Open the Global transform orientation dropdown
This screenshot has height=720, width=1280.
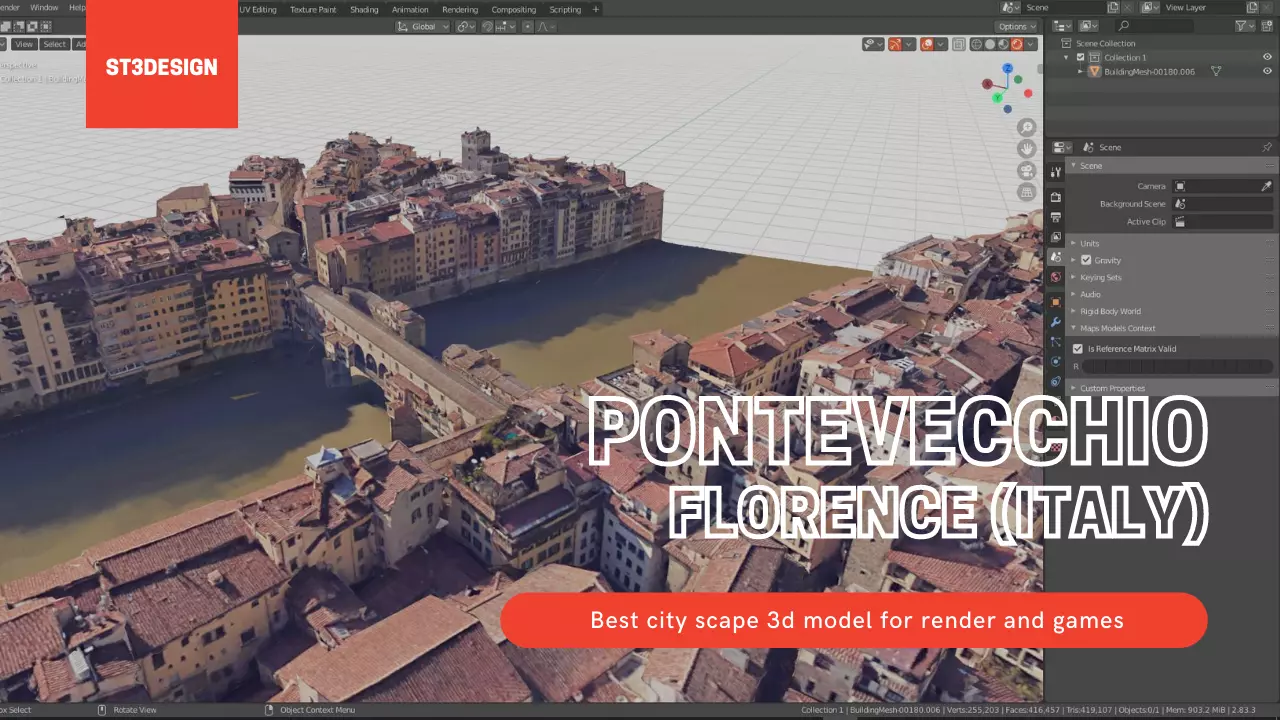pos(422,26)
